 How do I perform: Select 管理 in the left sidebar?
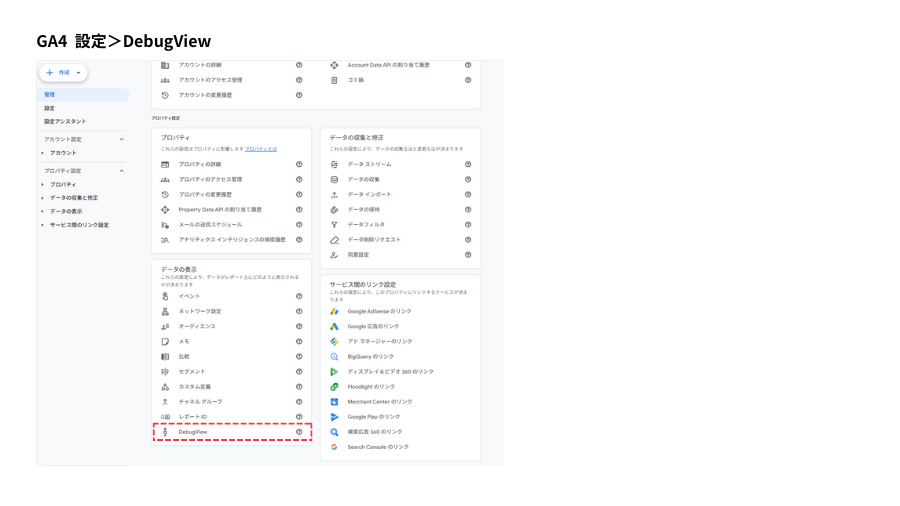click(83, 95)
